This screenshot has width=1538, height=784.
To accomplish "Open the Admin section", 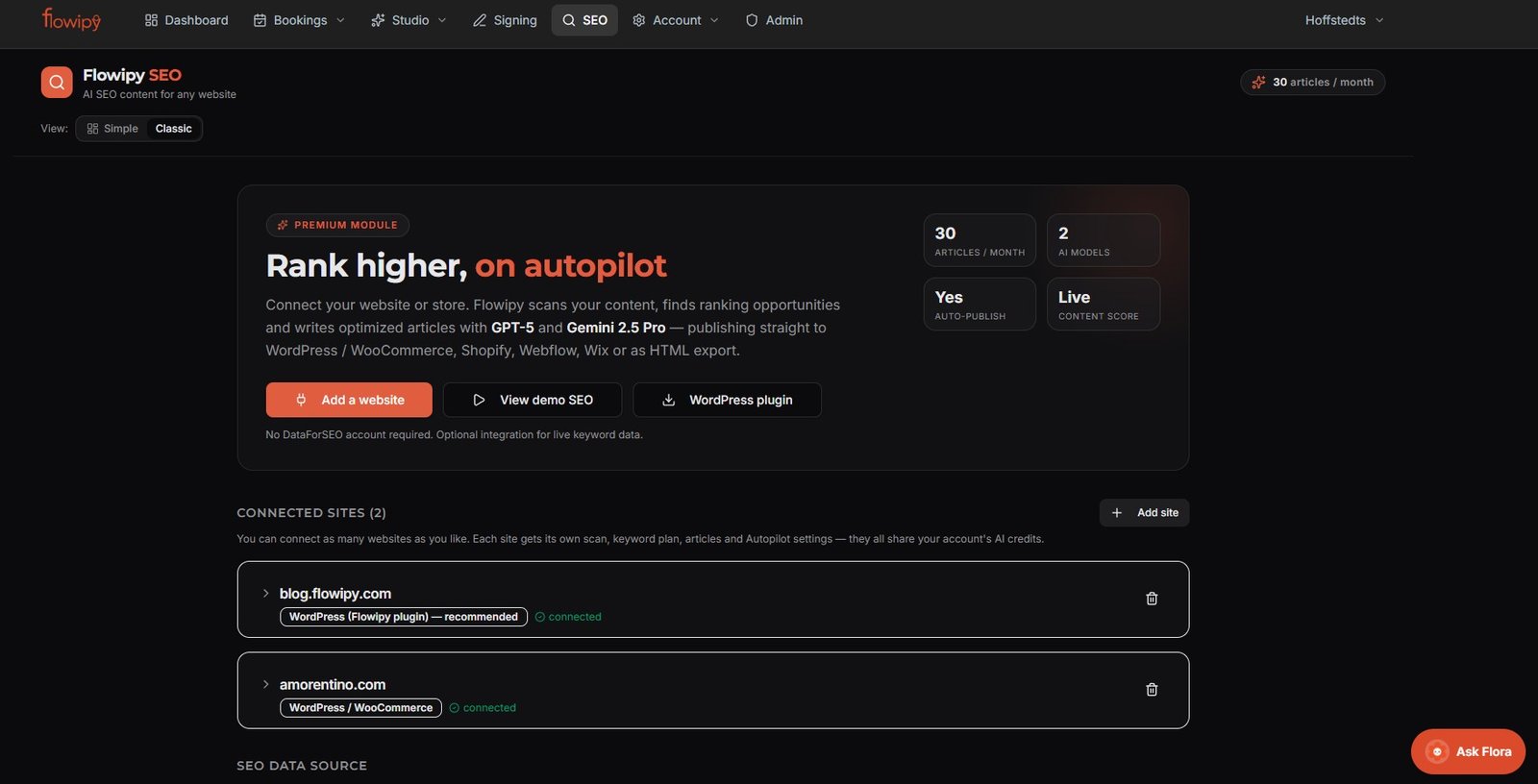I will tap(774, 20).
